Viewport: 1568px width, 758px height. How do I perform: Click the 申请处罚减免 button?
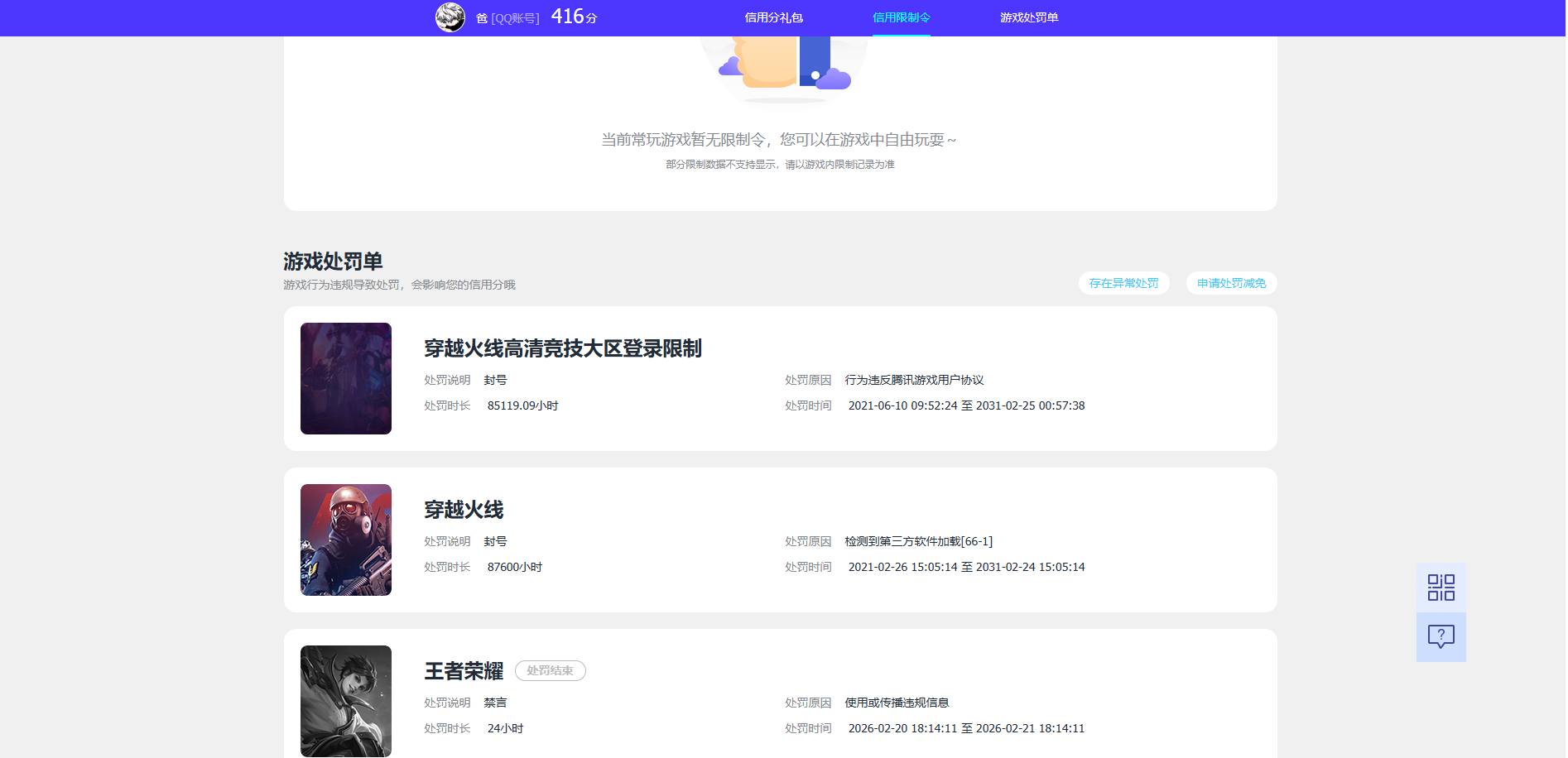(1232, 283)
